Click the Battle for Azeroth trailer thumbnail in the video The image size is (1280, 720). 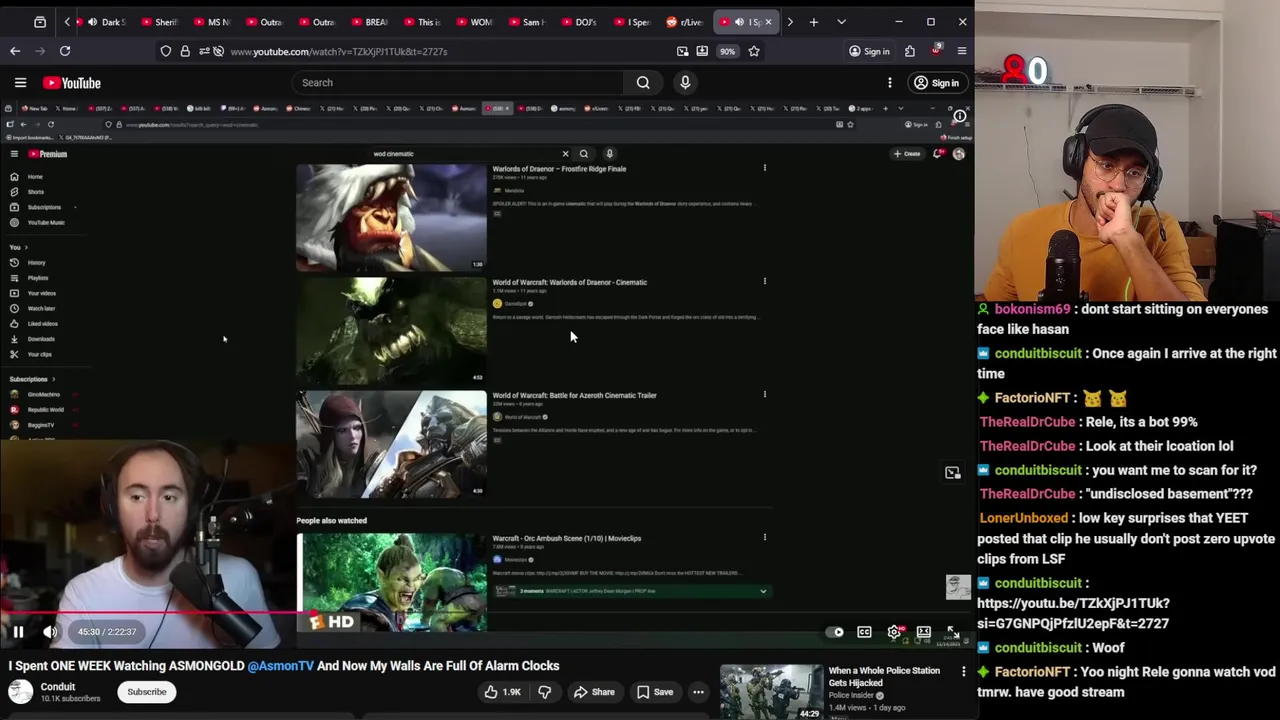391,444
